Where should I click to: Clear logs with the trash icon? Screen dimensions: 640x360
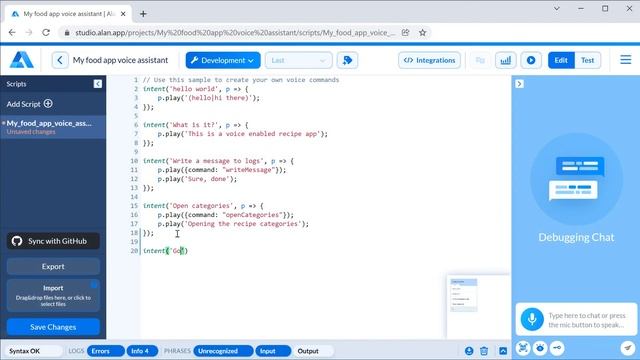(484, 351)
